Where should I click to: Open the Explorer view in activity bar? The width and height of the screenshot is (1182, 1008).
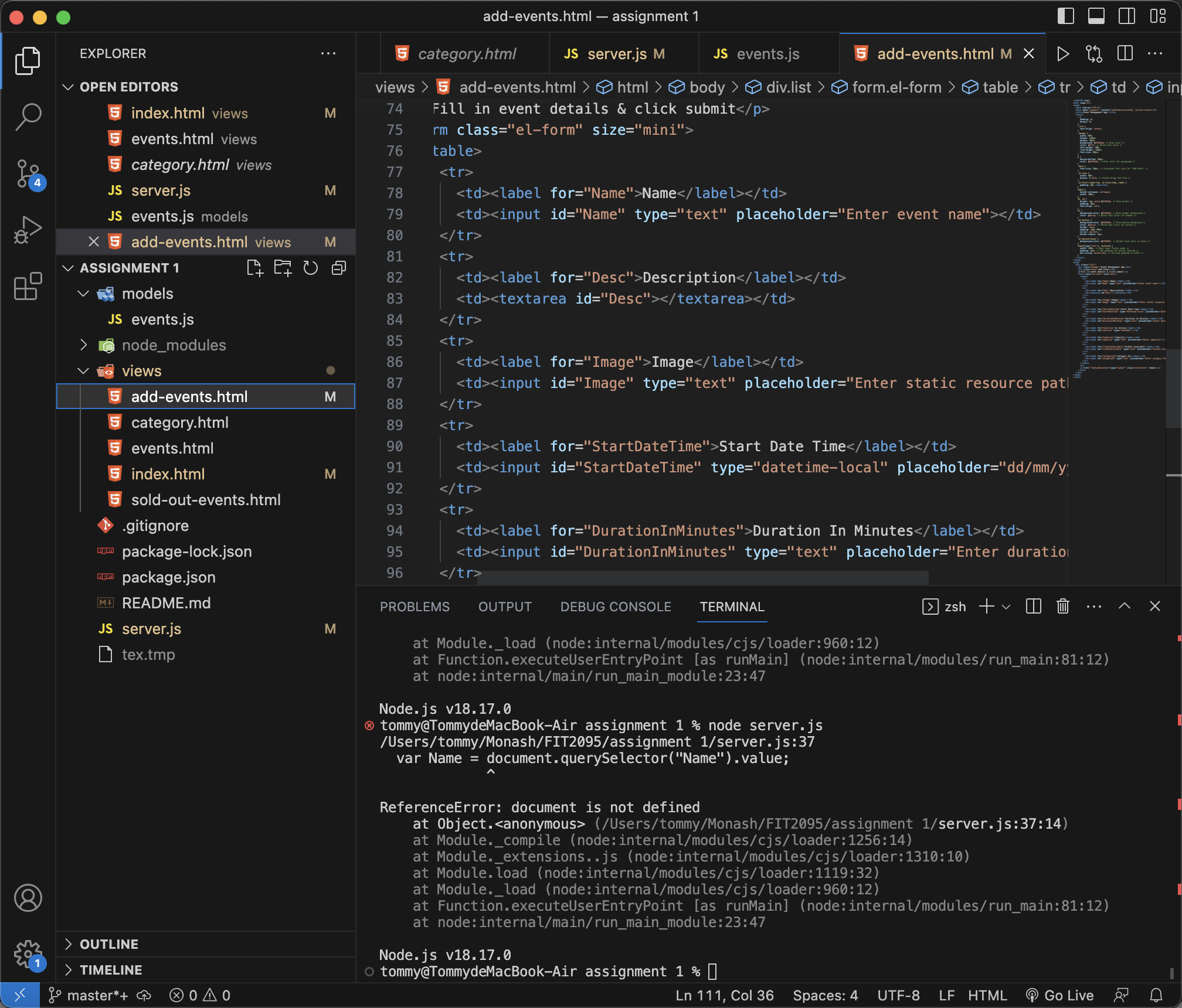(x=28, y=61)
